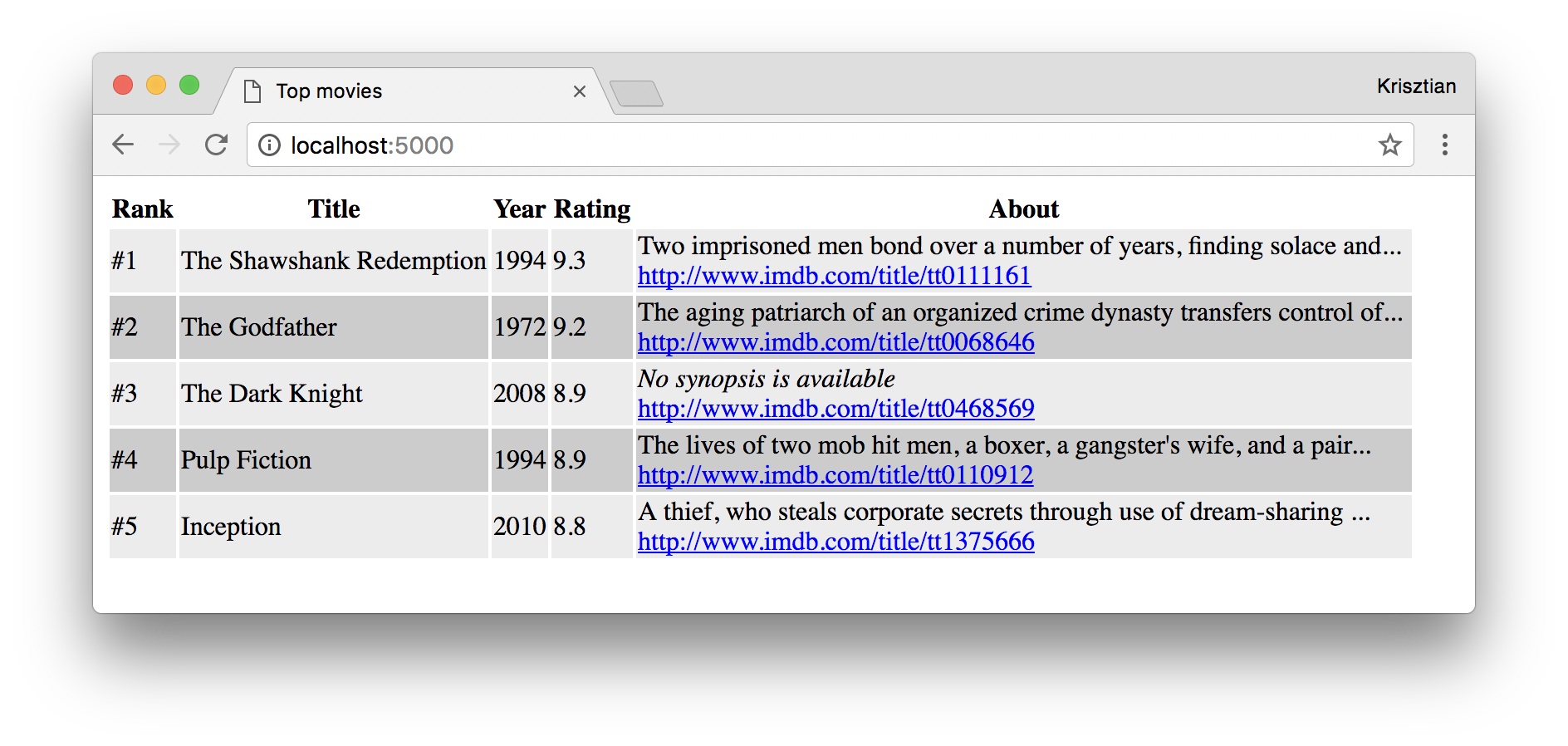Click 'No synopsis is available' text
1568x746 pixels.
tap(766, 379)
